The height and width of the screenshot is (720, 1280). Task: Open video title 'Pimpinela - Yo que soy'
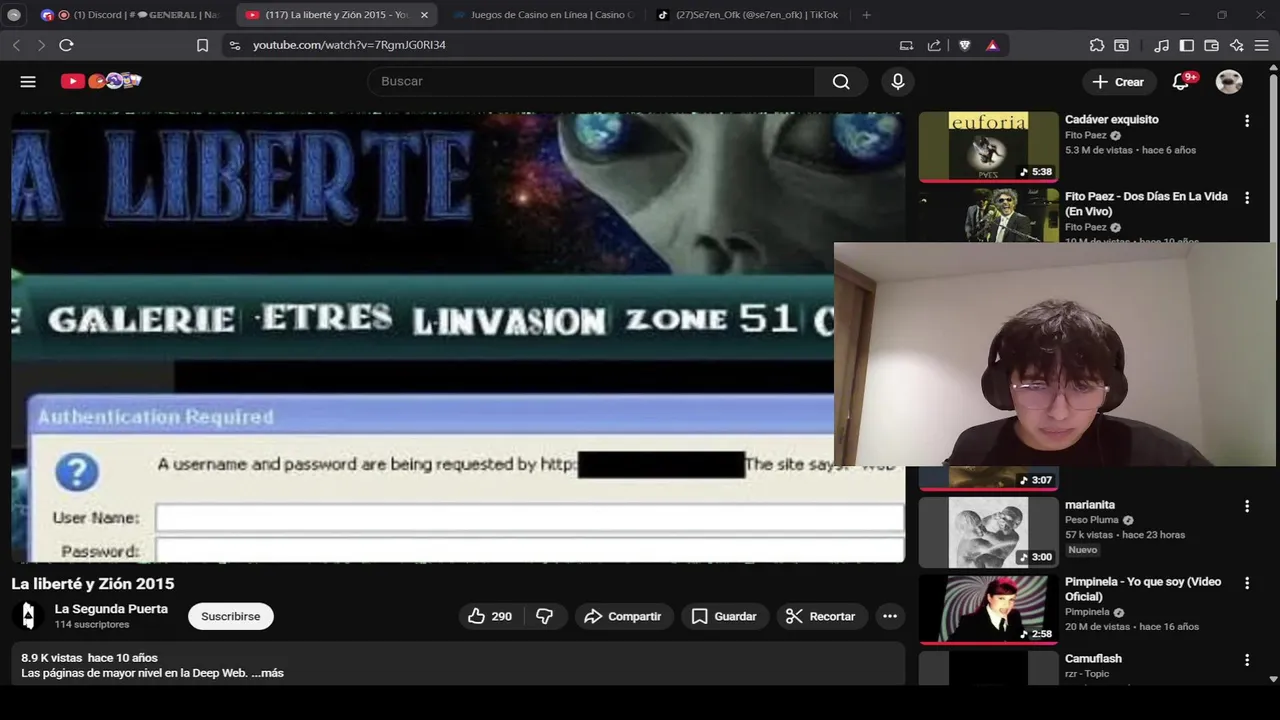(1143, 589)
